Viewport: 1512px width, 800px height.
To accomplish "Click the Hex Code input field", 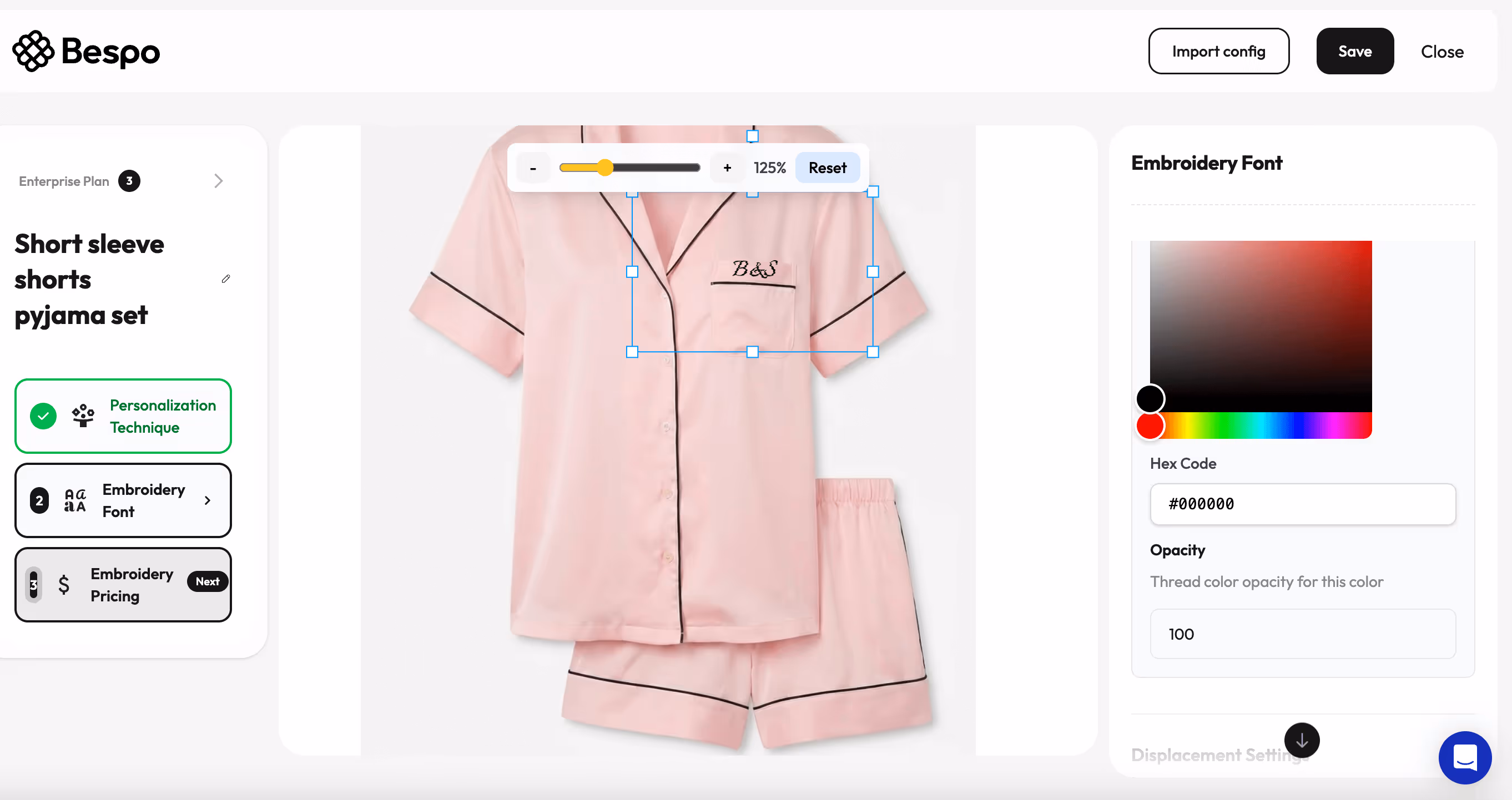I will click(1302, 504).
